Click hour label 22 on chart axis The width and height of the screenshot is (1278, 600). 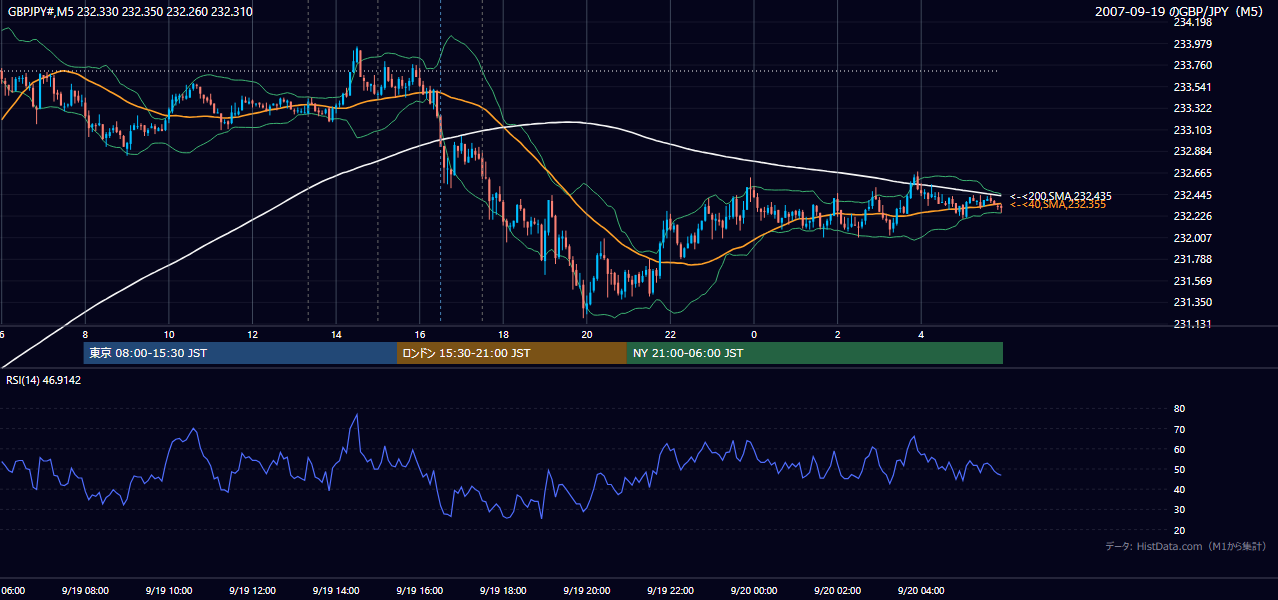670,334
